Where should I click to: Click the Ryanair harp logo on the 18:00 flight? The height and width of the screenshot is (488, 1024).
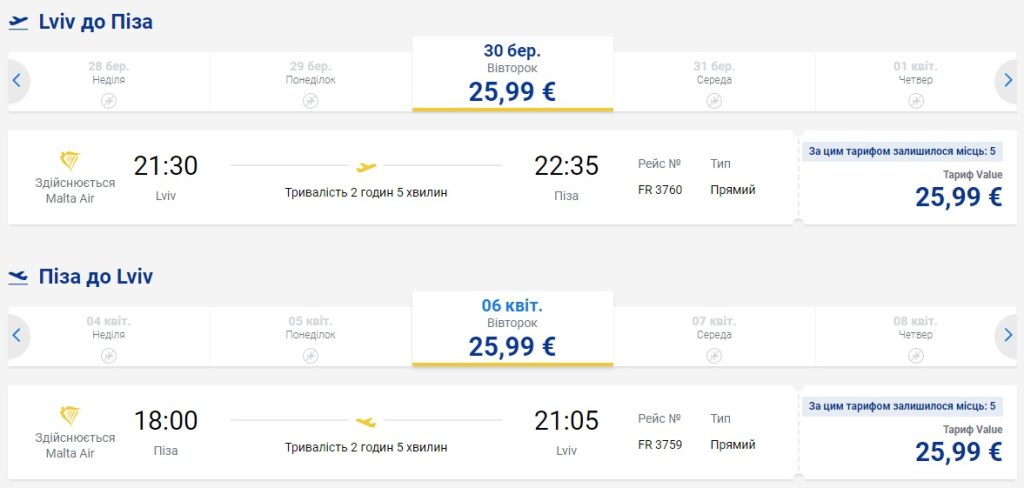(70, 415)
